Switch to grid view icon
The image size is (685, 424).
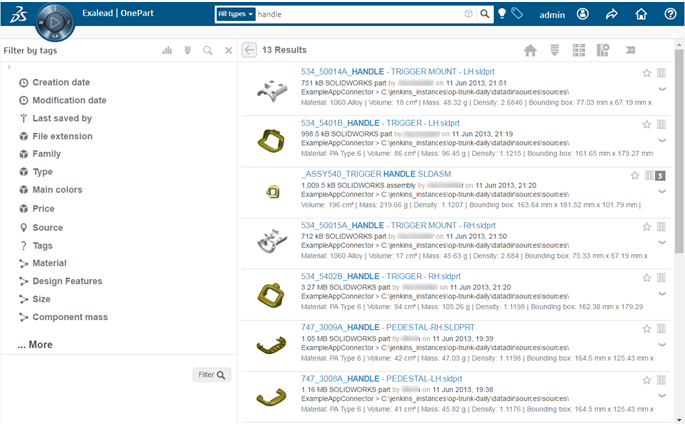(578, 50)
